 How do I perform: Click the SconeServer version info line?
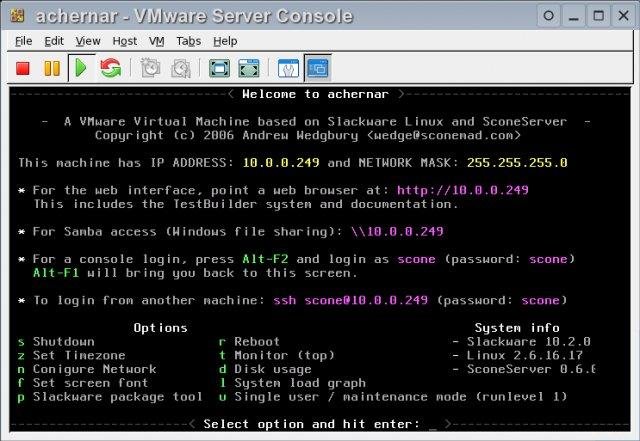(523, 370)
